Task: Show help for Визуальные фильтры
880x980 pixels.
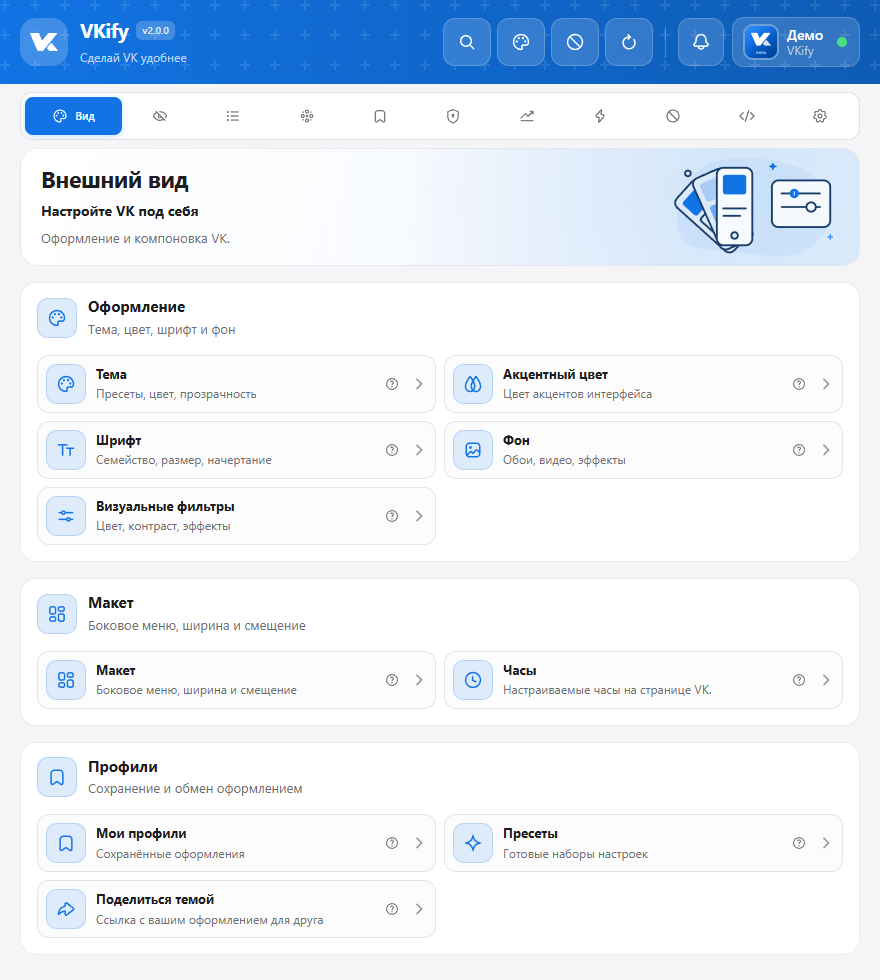Action: 392,516
